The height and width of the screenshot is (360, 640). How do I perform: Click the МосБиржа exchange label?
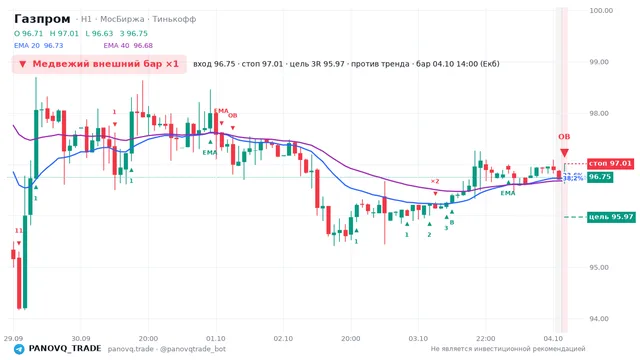point(122,19)
